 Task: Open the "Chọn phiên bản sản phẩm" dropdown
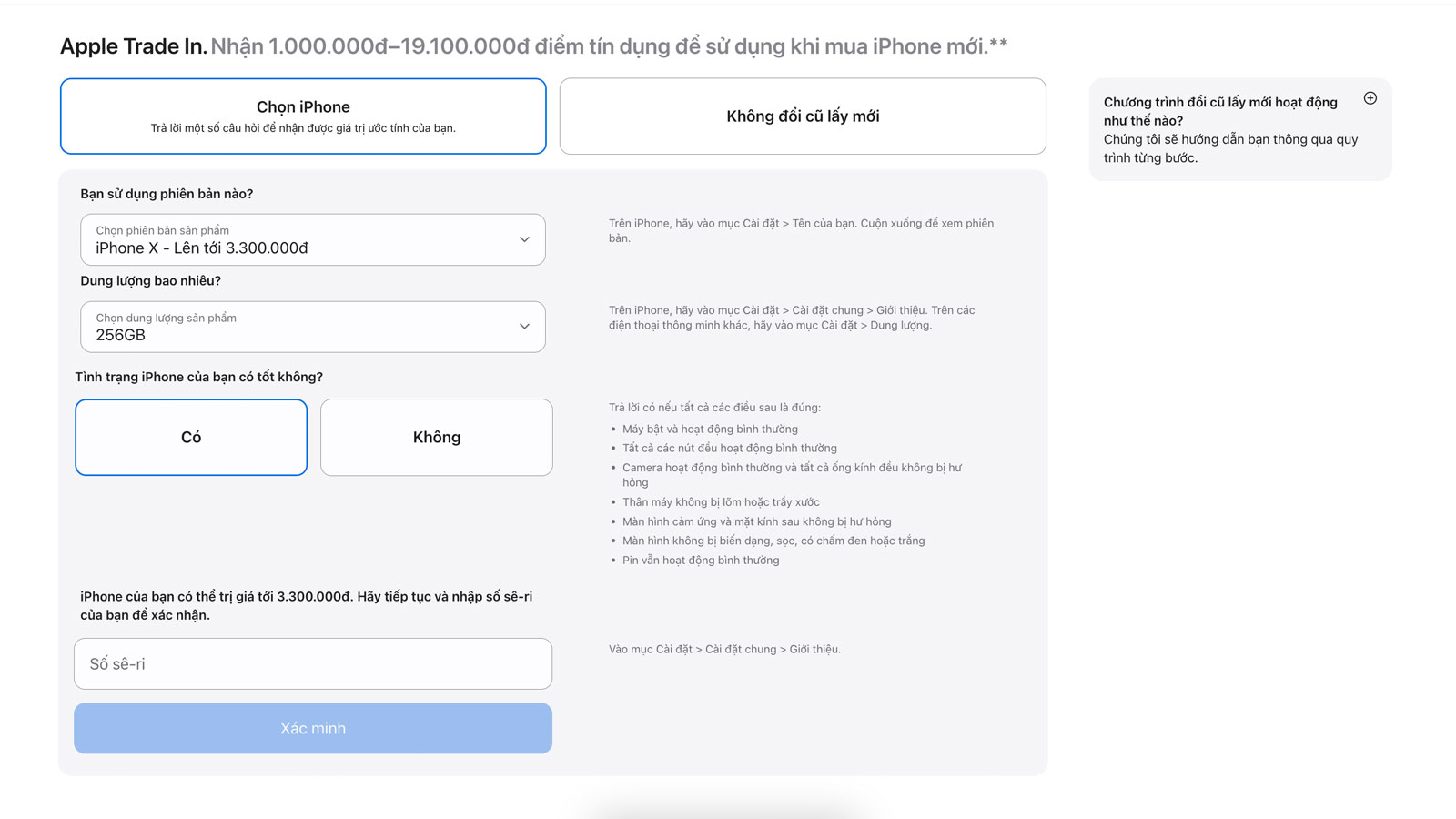(x=313, y=239)
